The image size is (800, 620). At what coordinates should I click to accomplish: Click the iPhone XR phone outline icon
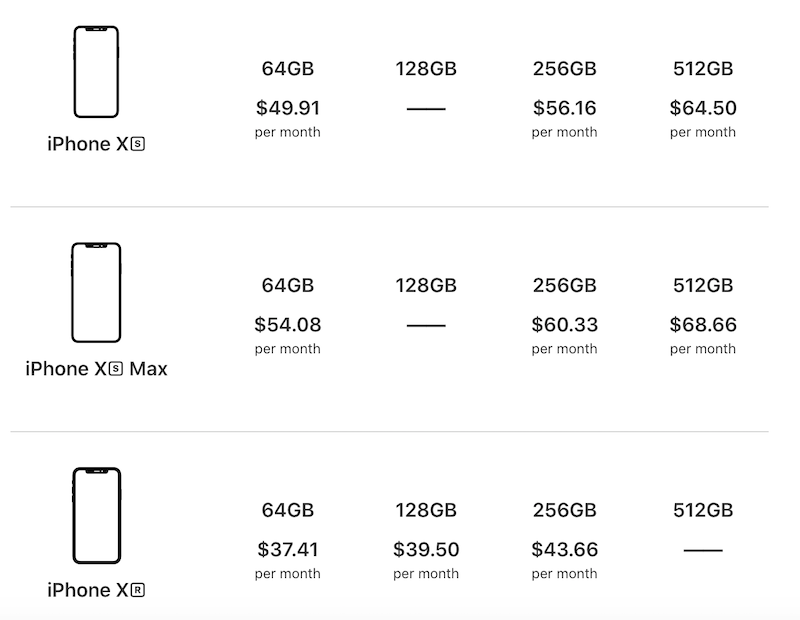tap(96, 515)
